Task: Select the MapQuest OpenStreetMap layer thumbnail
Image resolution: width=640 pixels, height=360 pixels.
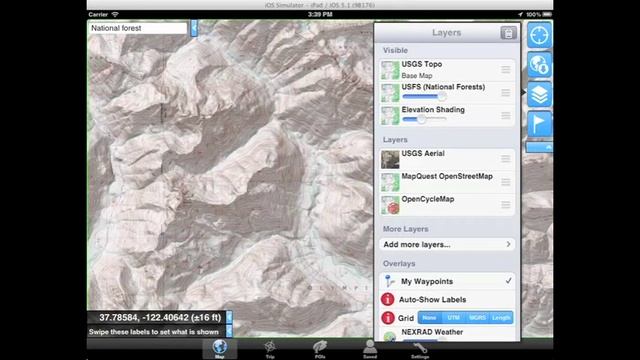Action: pos(390,182)
